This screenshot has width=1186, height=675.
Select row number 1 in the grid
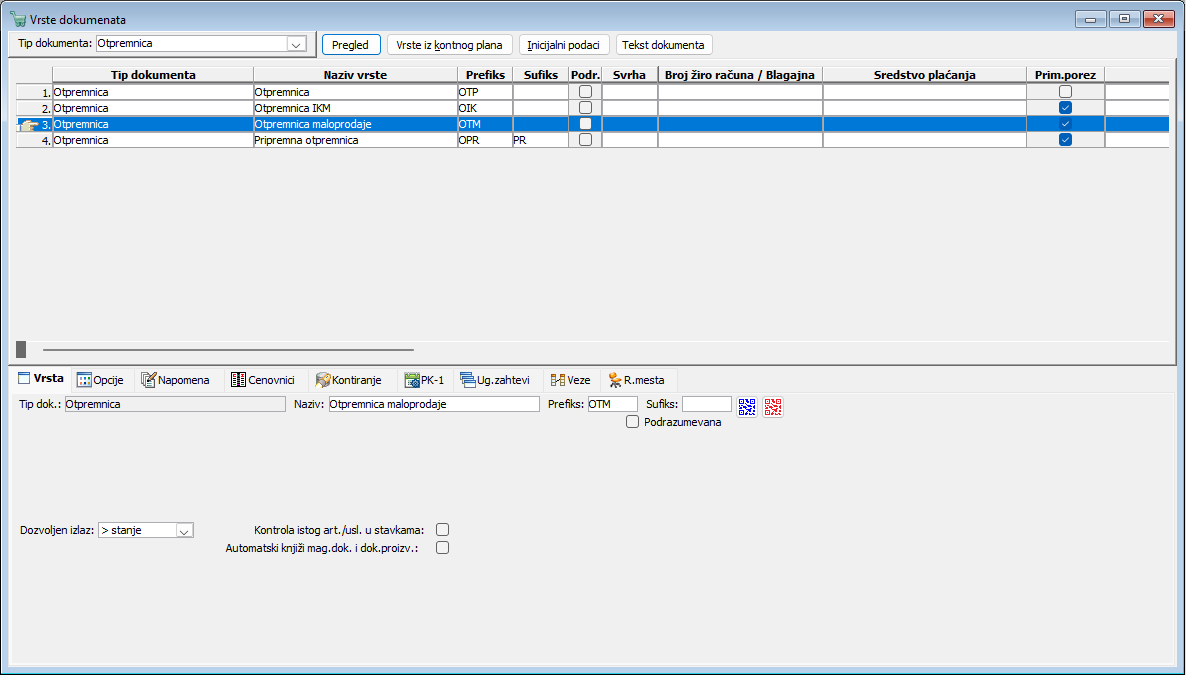click(34, 92)
